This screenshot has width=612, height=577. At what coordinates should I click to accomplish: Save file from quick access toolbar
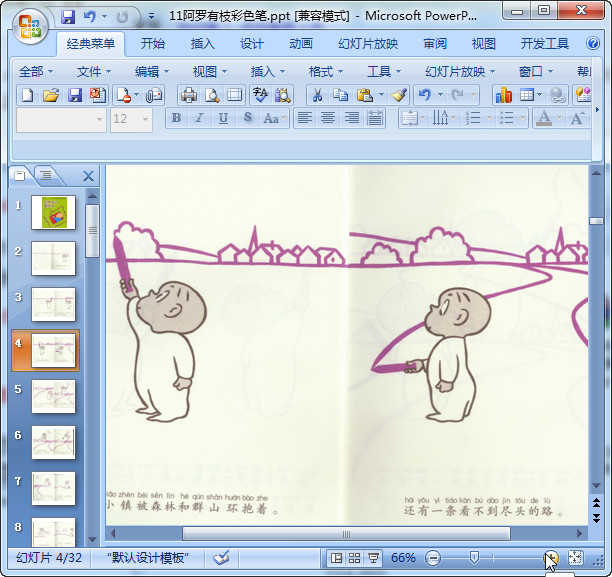click(x=68, y=17)
